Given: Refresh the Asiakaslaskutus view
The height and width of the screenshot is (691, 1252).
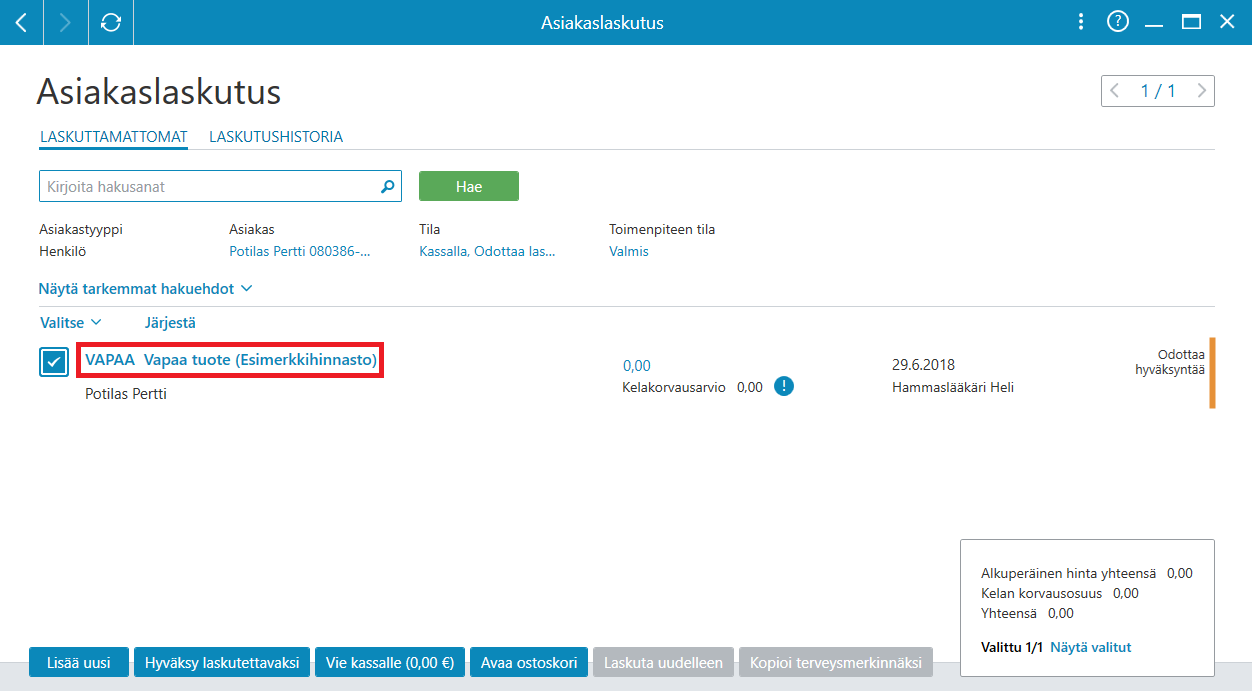Looking at the screenshot, I should tap(111, 22).
